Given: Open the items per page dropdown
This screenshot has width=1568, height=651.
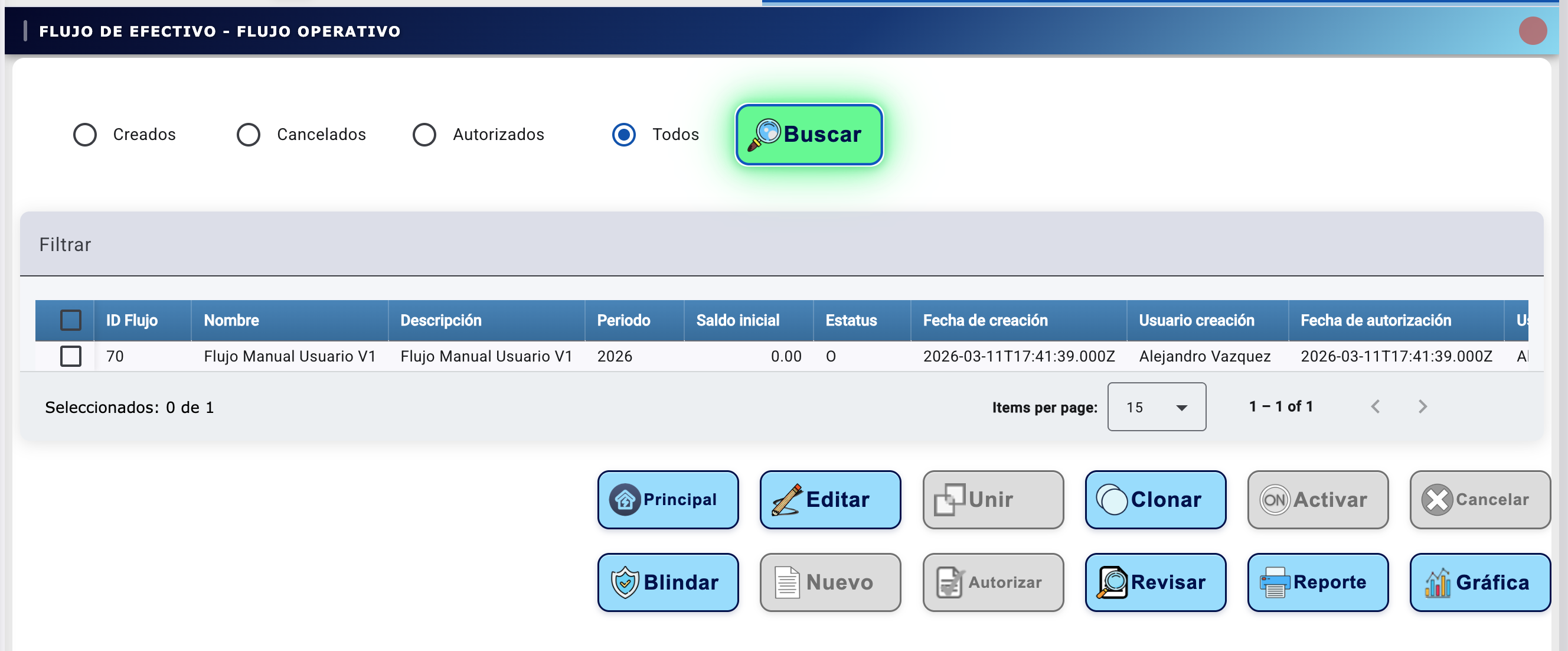Looking at the screenshot, I should [1156, 407].
